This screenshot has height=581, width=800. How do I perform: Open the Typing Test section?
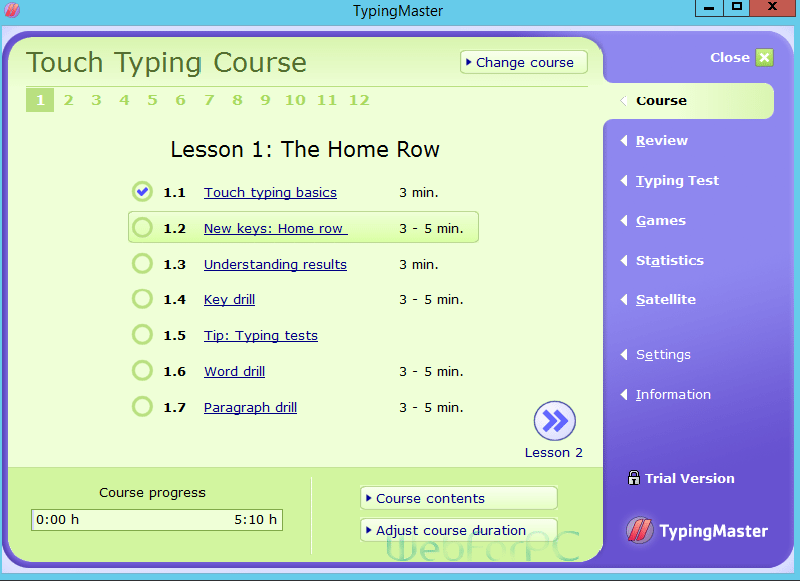pos(677,181)
